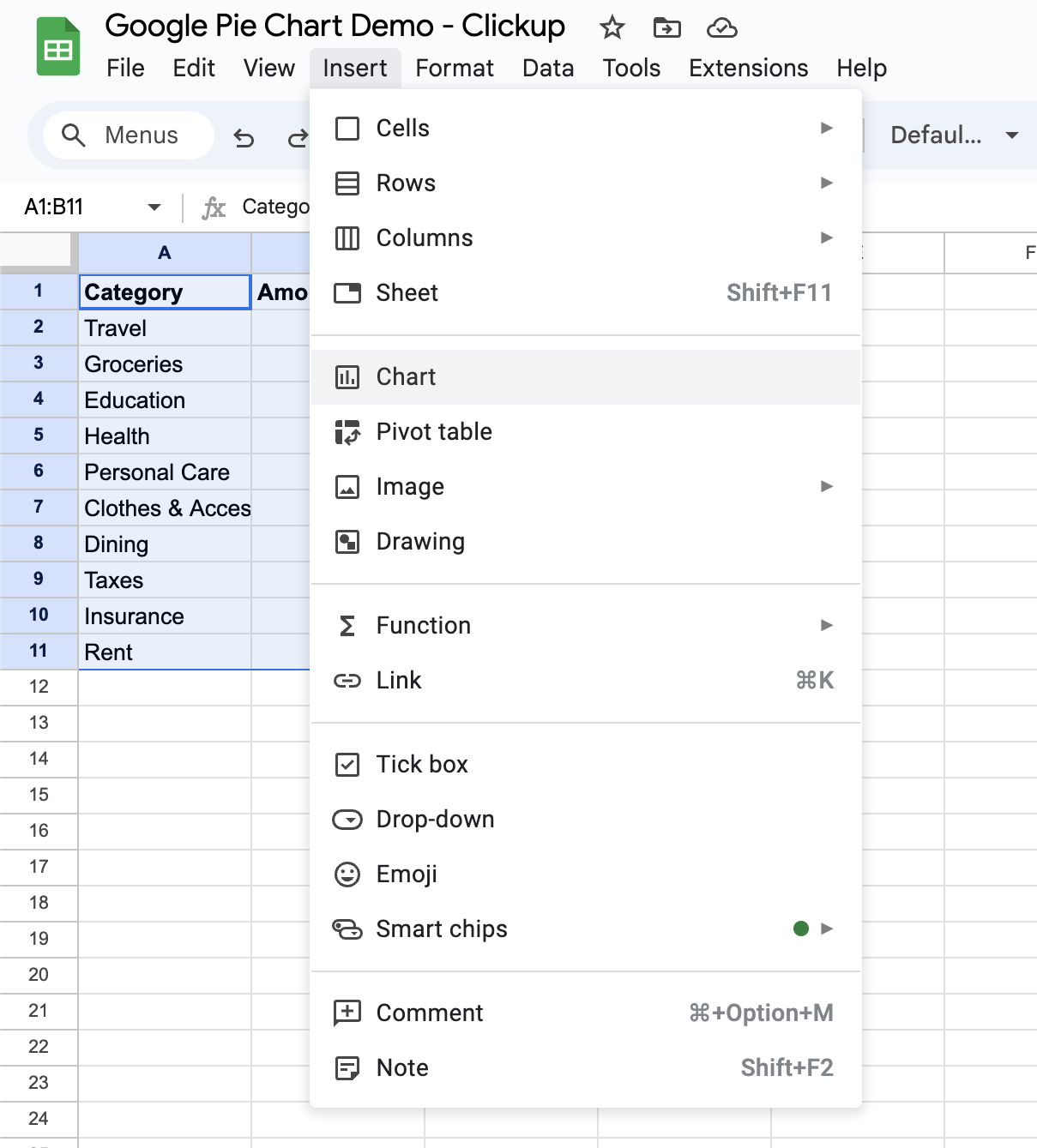Open the File menu

pos(125,69)
